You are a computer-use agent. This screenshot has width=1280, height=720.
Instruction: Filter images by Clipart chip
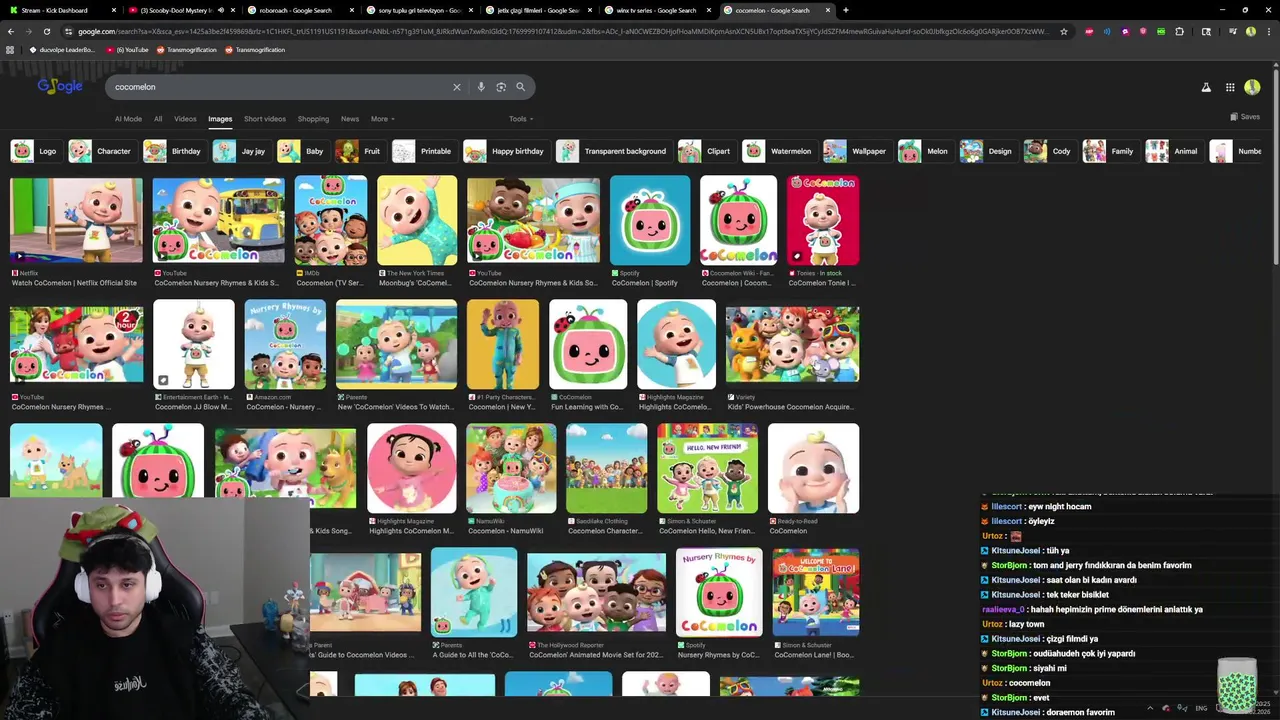point(705,151)
